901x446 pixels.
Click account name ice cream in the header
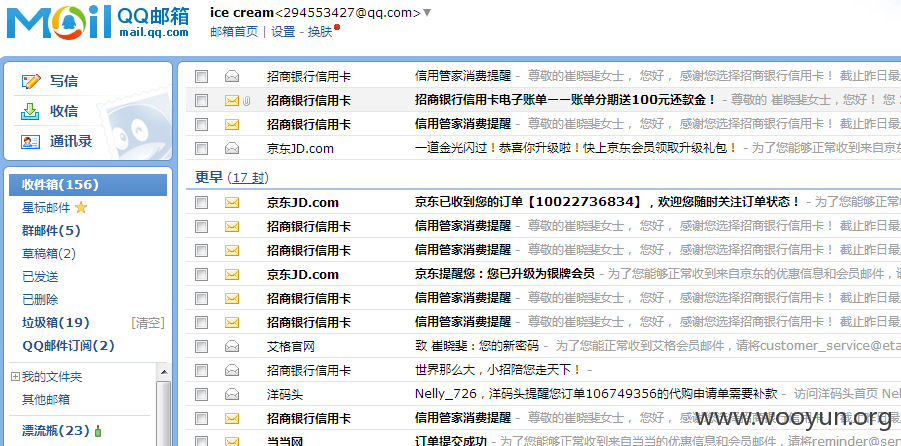coord(242,13)
